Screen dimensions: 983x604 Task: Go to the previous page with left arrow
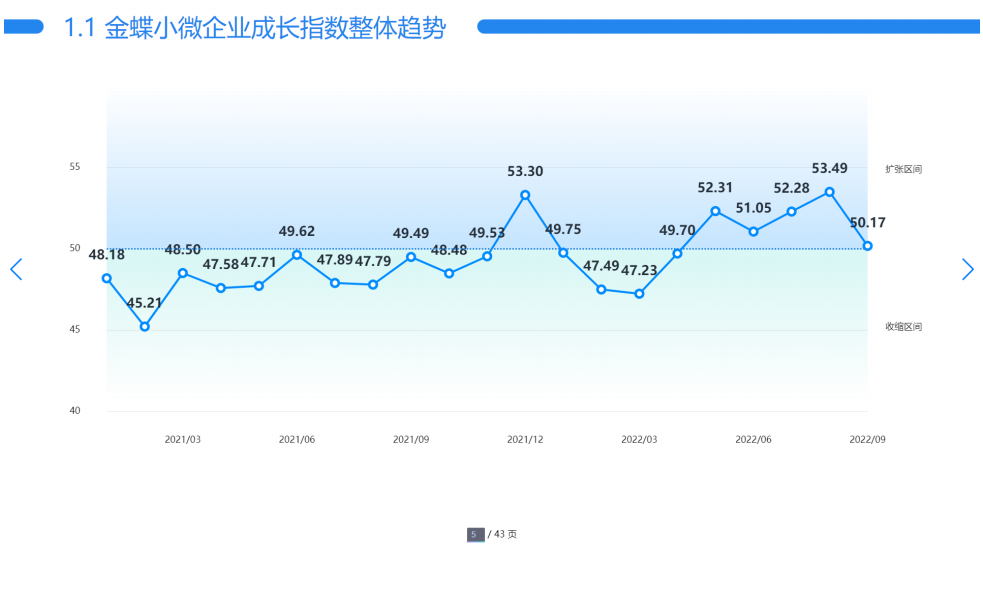(x=16, y=269)
